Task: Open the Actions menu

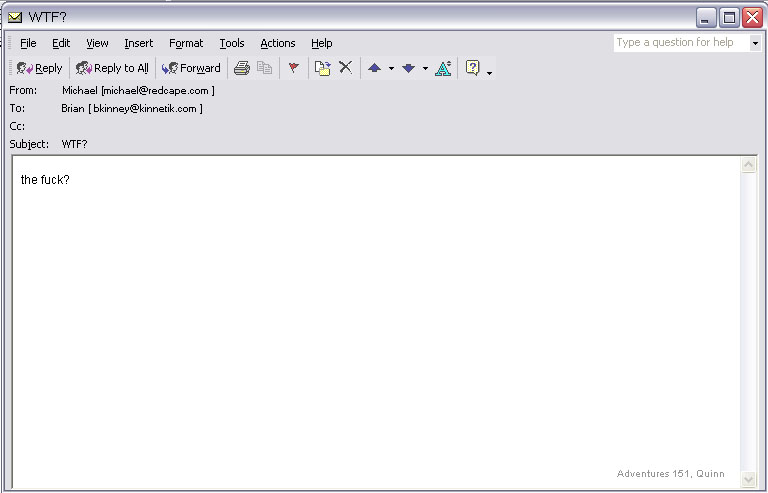Action: pyautogui.click(x=278, y=43)
